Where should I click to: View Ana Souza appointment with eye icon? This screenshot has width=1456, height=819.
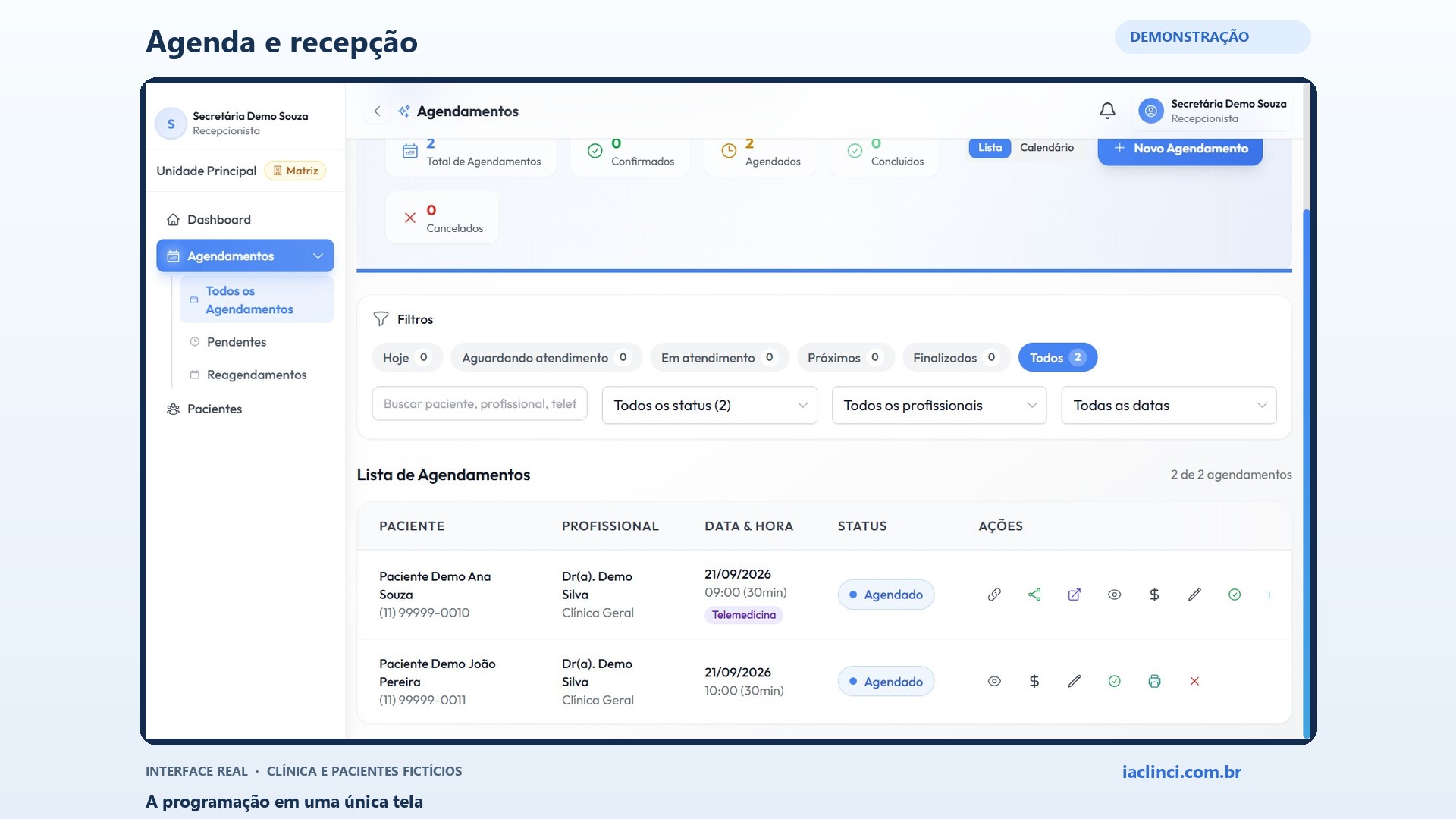coord(1115,595)
